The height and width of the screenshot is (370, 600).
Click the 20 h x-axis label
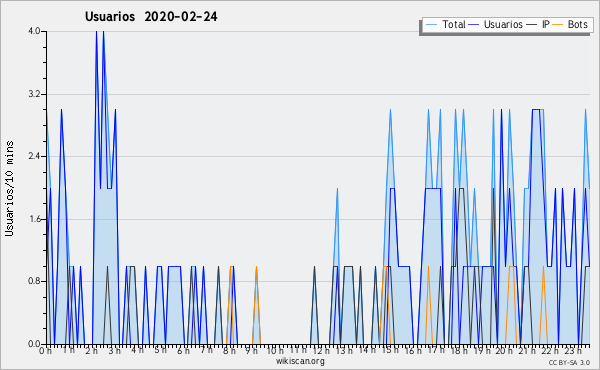[x=504, y=351]
